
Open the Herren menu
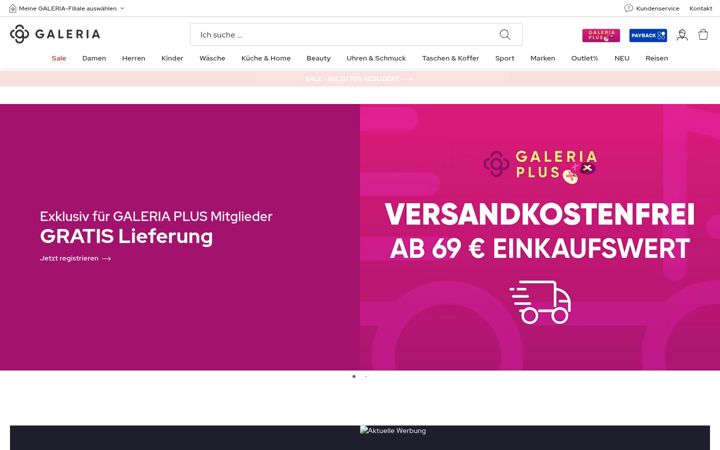[x=134, y=58]
